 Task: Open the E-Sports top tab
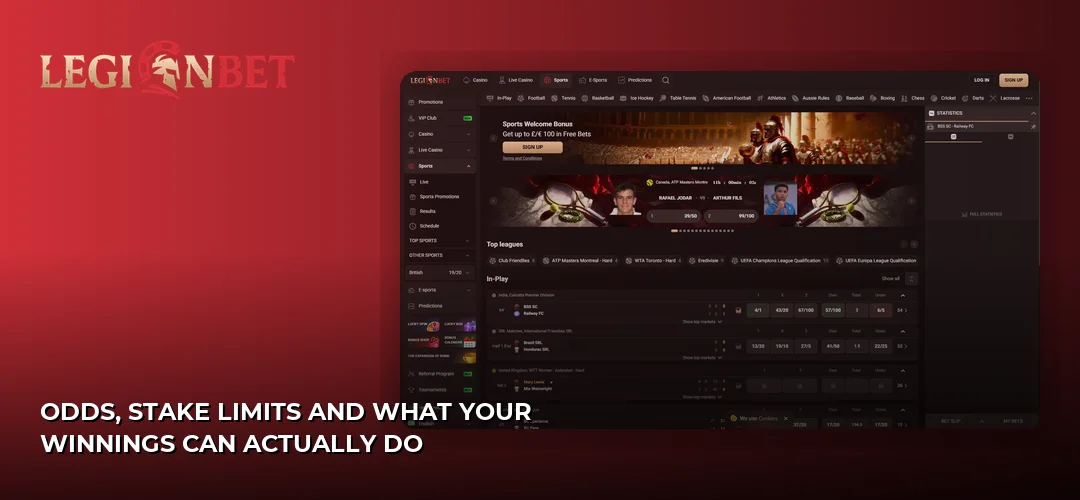593,80
